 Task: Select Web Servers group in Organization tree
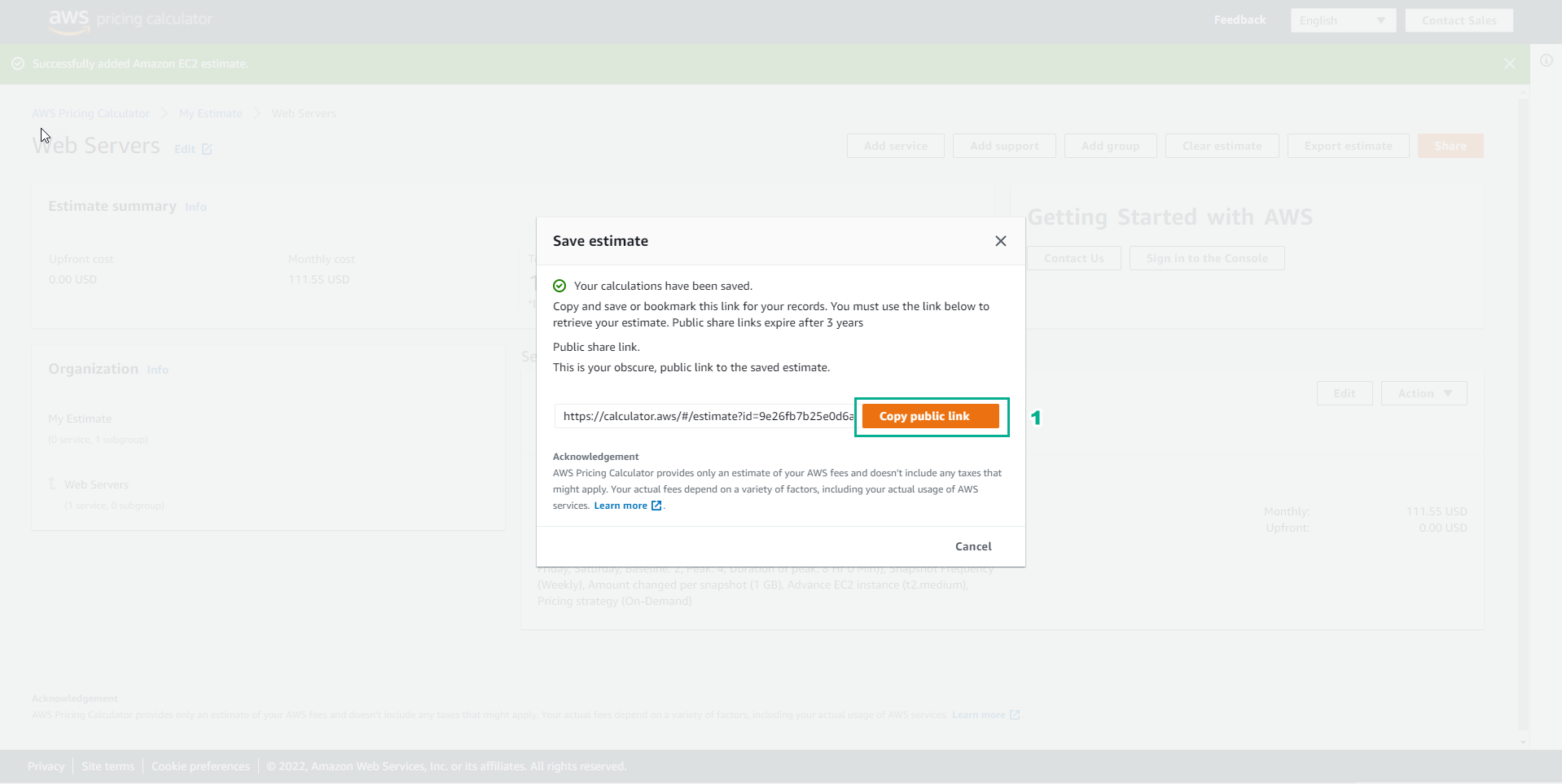point(97,484)
